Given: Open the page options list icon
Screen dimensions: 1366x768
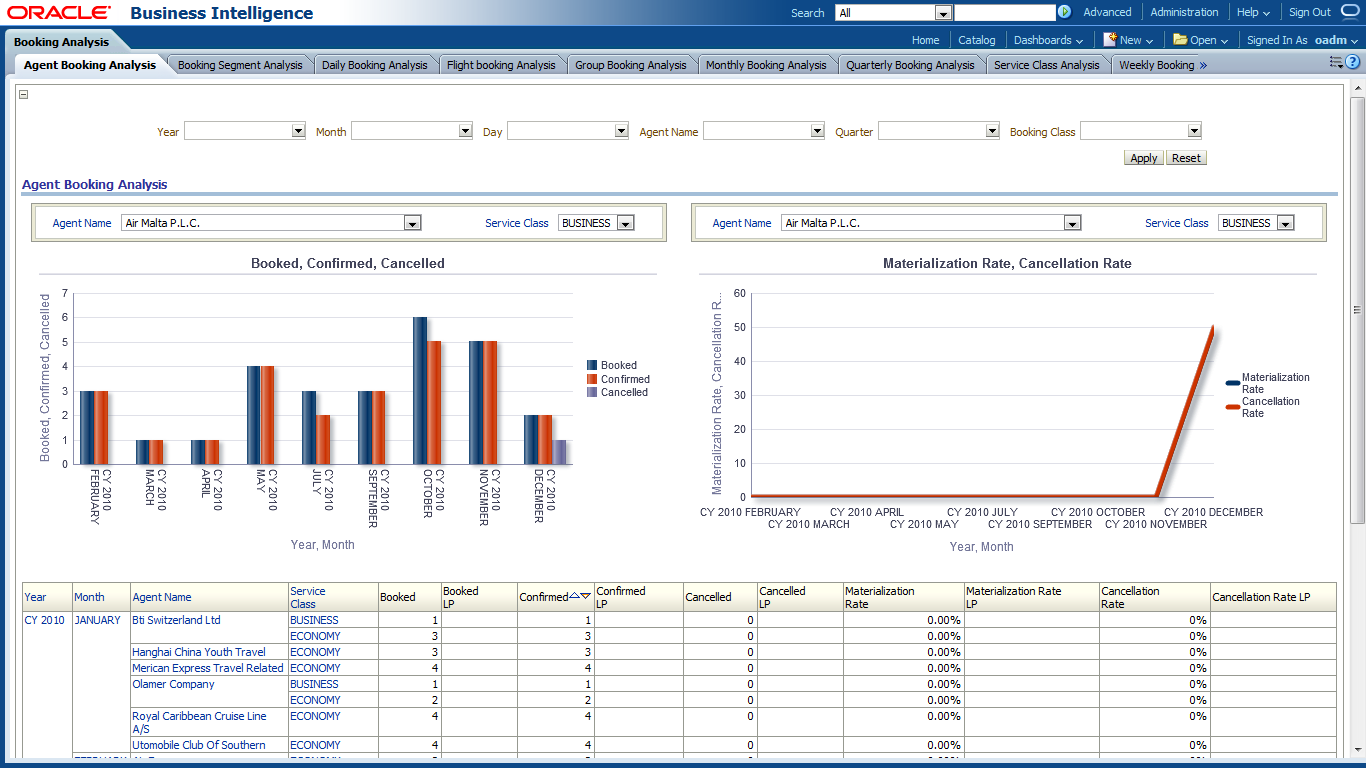Looking at the screenshot, I should coord(1336,62).
